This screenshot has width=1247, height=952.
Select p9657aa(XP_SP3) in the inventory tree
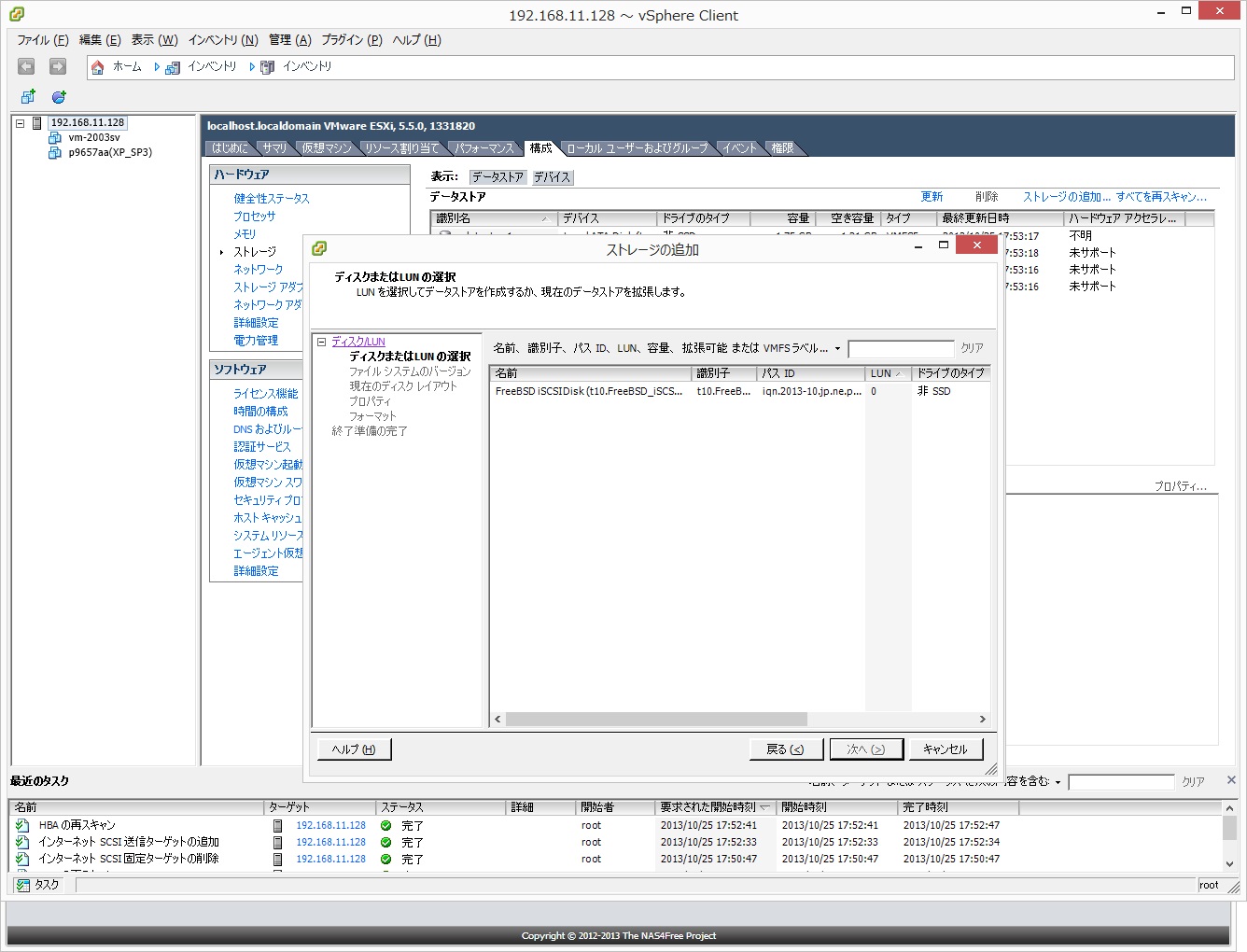pyautogui.click(x=110, y=152)
